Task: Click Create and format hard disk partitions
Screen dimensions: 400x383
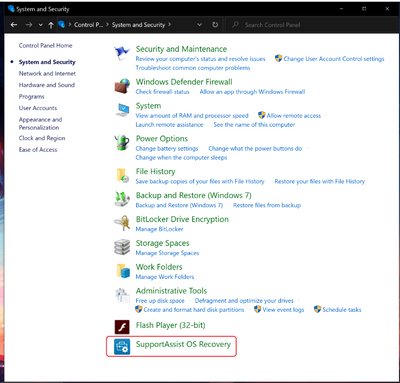Action: (x=194, y=310)
